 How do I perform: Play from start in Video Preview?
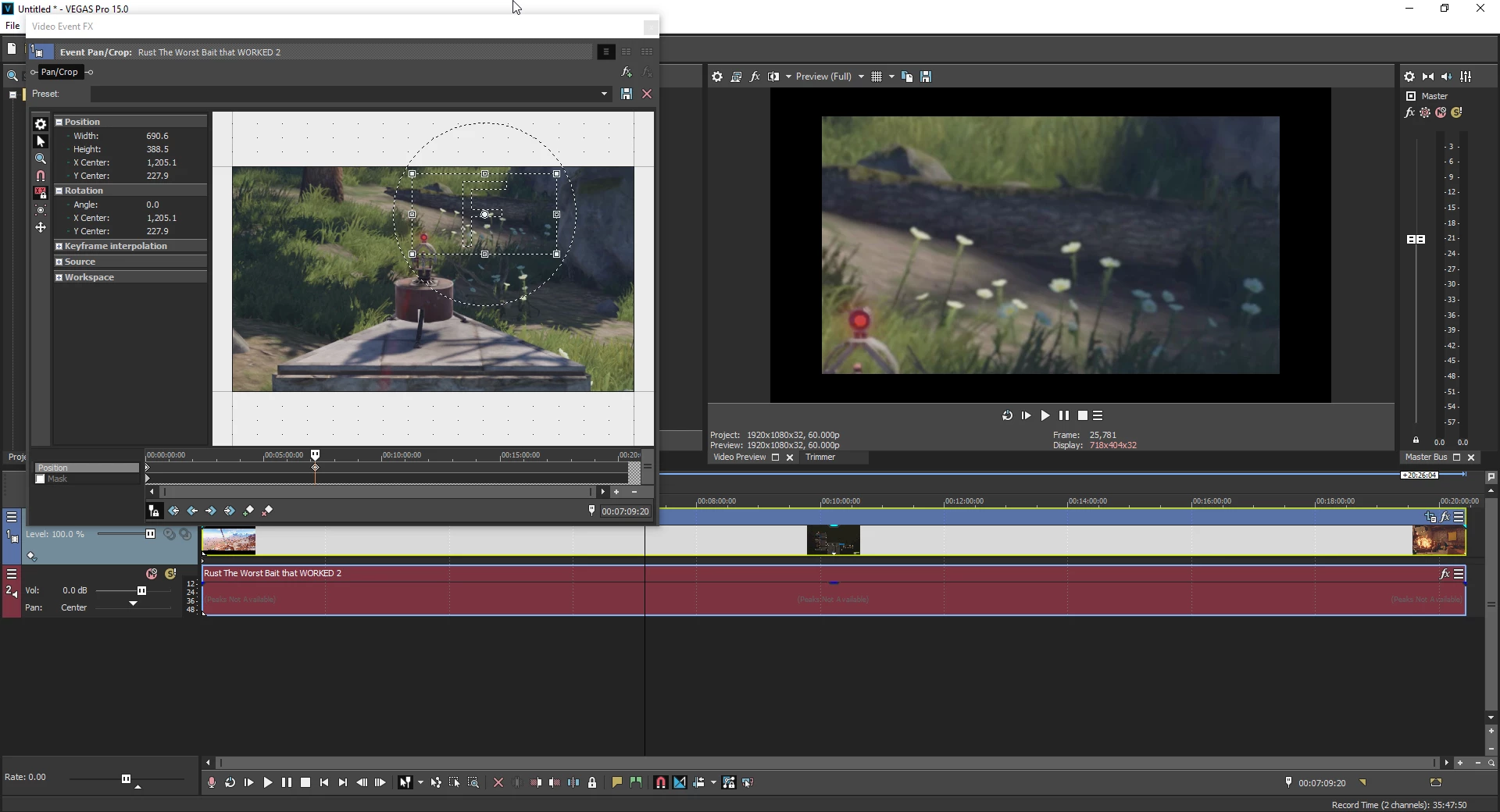[1026, 415]
